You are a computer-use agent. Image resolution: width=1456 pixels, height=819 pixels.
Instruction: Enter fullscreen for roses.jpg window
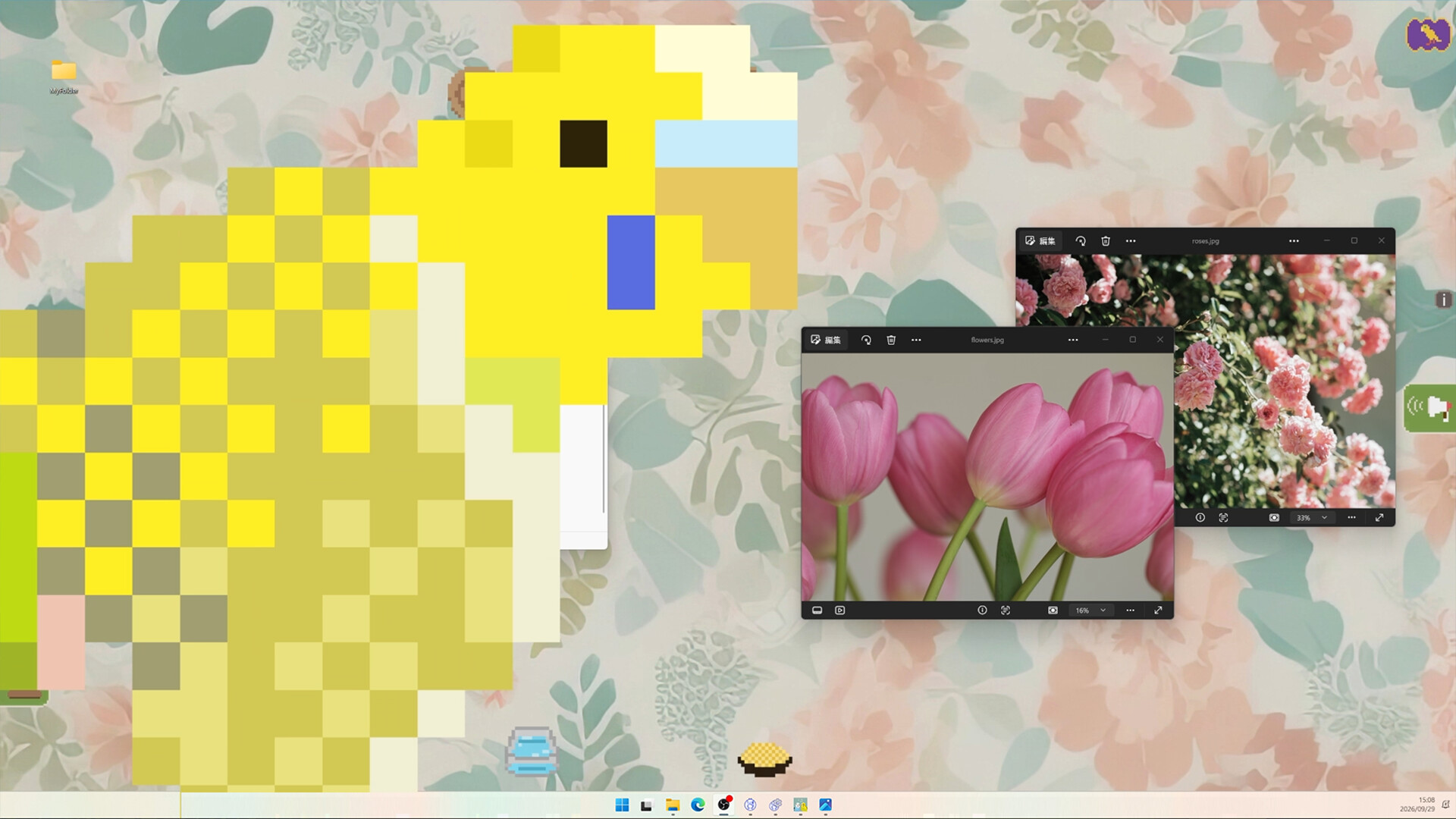pyautogui.click(x=1379, y=518)
